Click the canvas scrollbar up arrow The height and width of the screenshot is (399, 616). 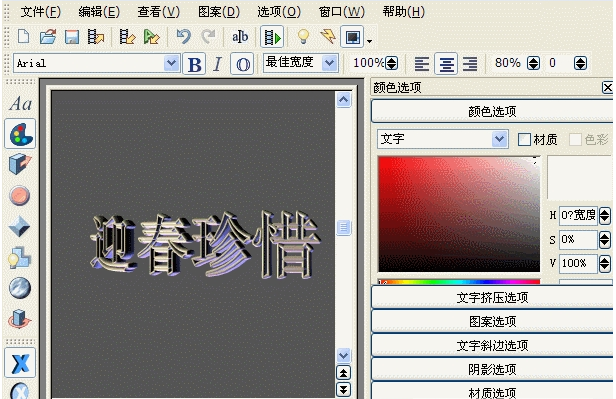pyautogui.click(x=344, y=100)
